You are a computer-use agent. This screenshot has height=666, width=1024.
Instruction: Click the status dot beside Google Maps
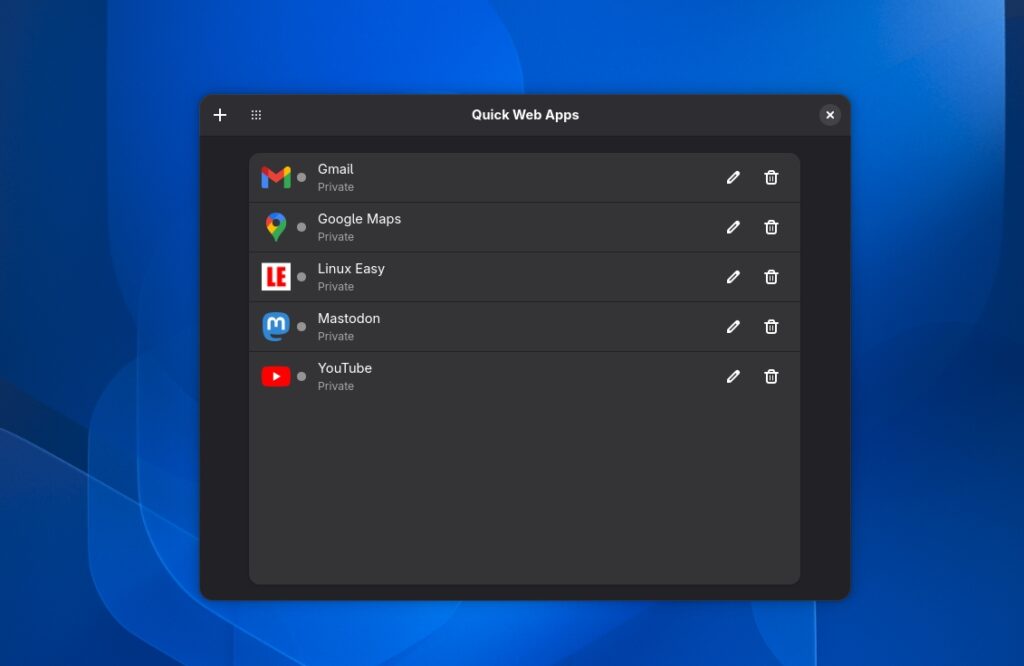tap(301, 227)
